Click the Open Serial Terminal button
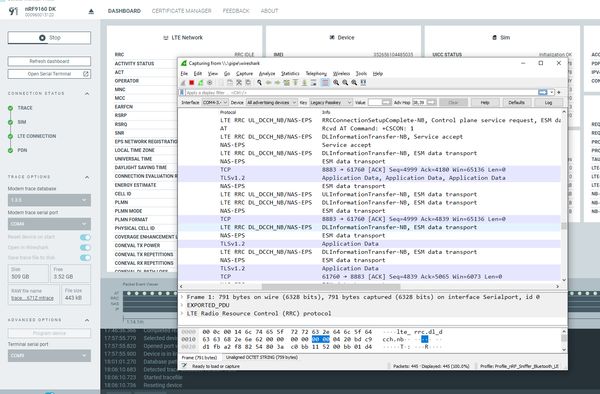 (x=49, y=74)
